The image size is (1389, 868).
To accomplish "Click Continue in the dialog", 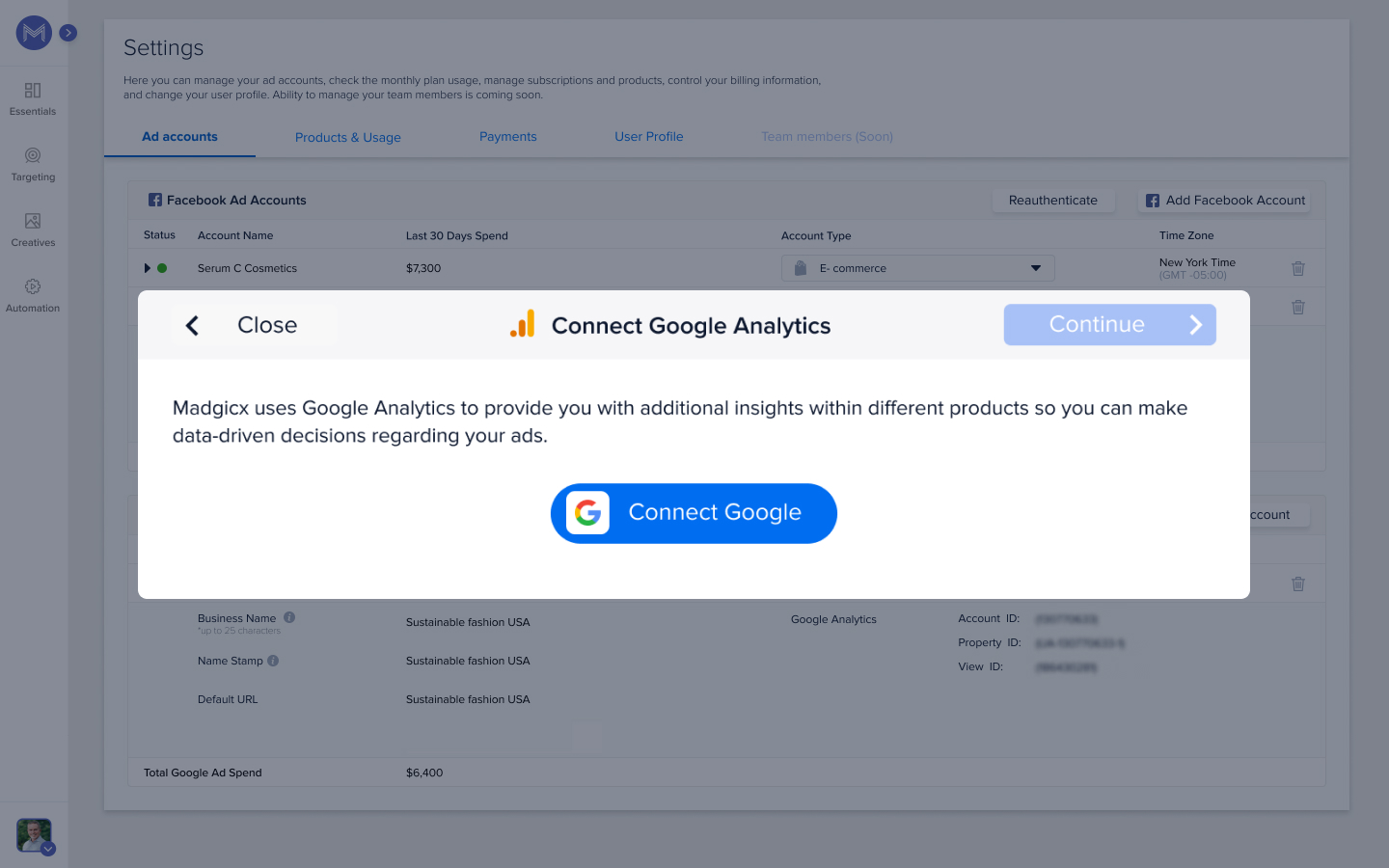I will tap(1110, 325).
